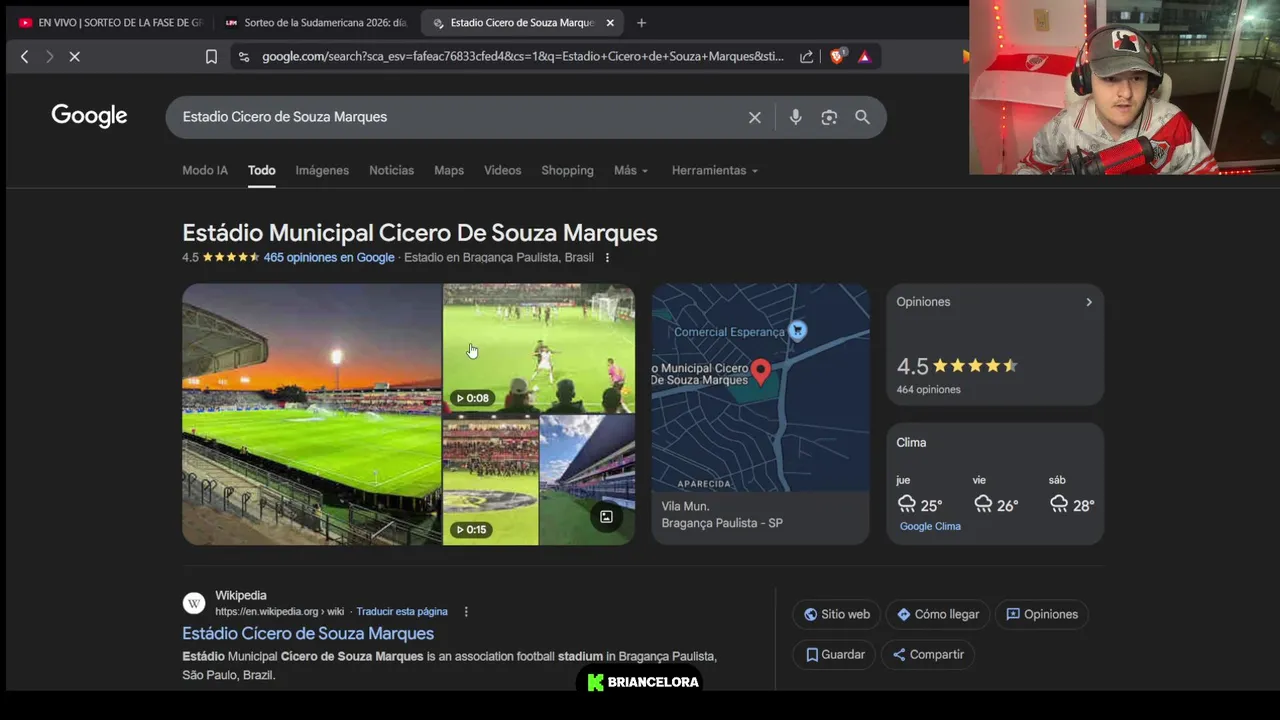Image resolution: width=1280 pixels, height=720 pixels.
Task: Open the stadium map preview
Action: pos(761,388)
